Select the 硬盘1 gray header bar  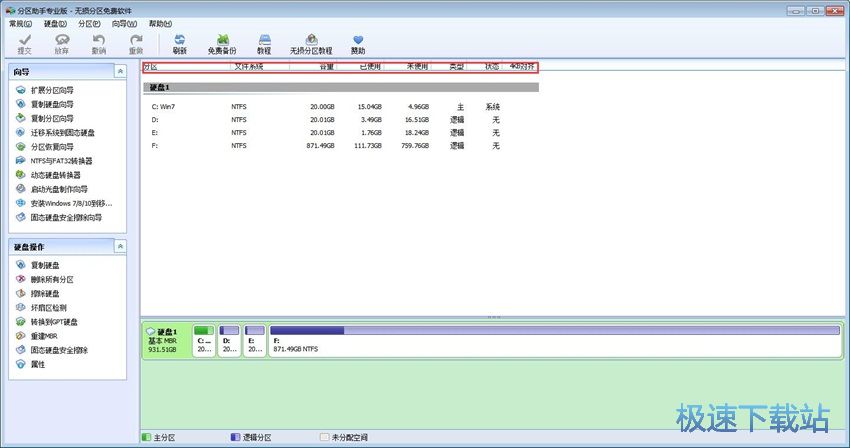[x=342, y=87]
